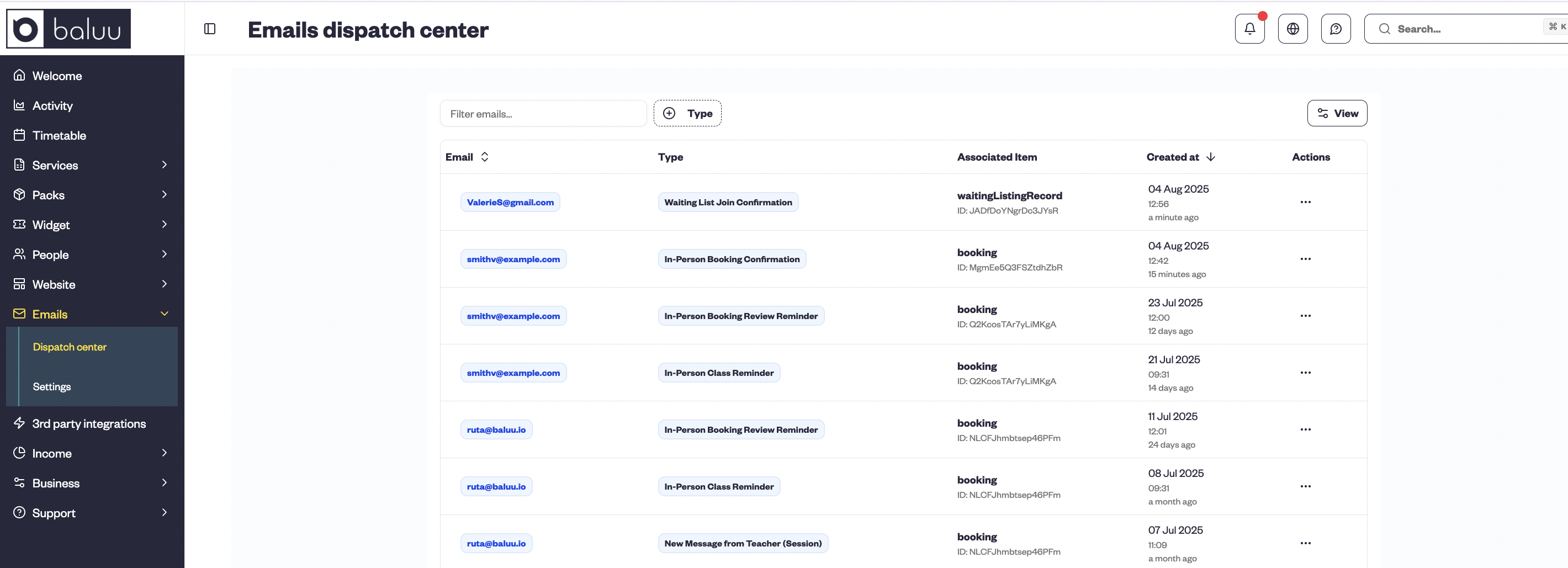Click the Type column header
The width and height of the screenshot is (1568, 568).
[x=670, y=157]
